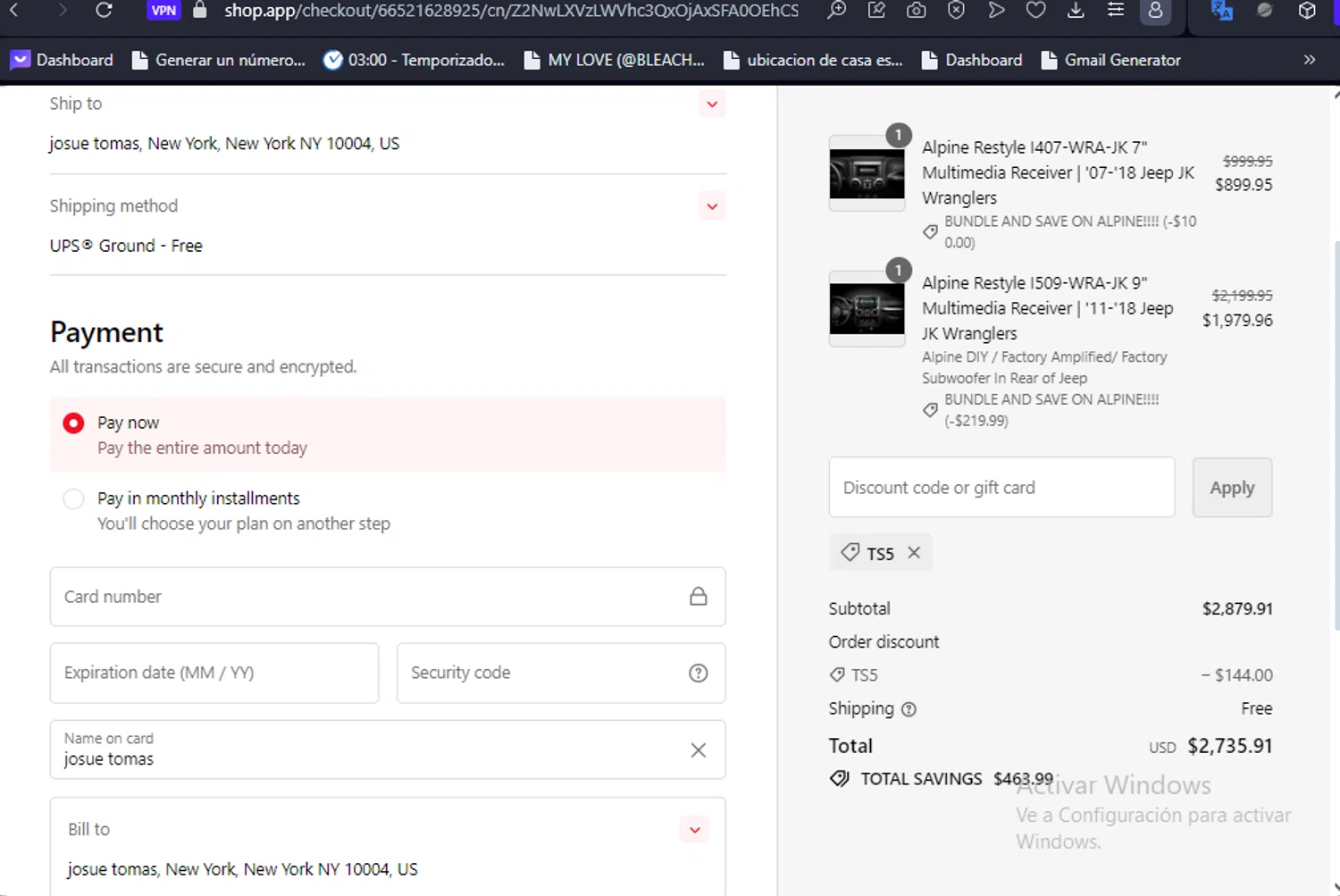This screenshot has height=896, width=1340.
Task: Click the Name on card field
Action: coord(388,749)
